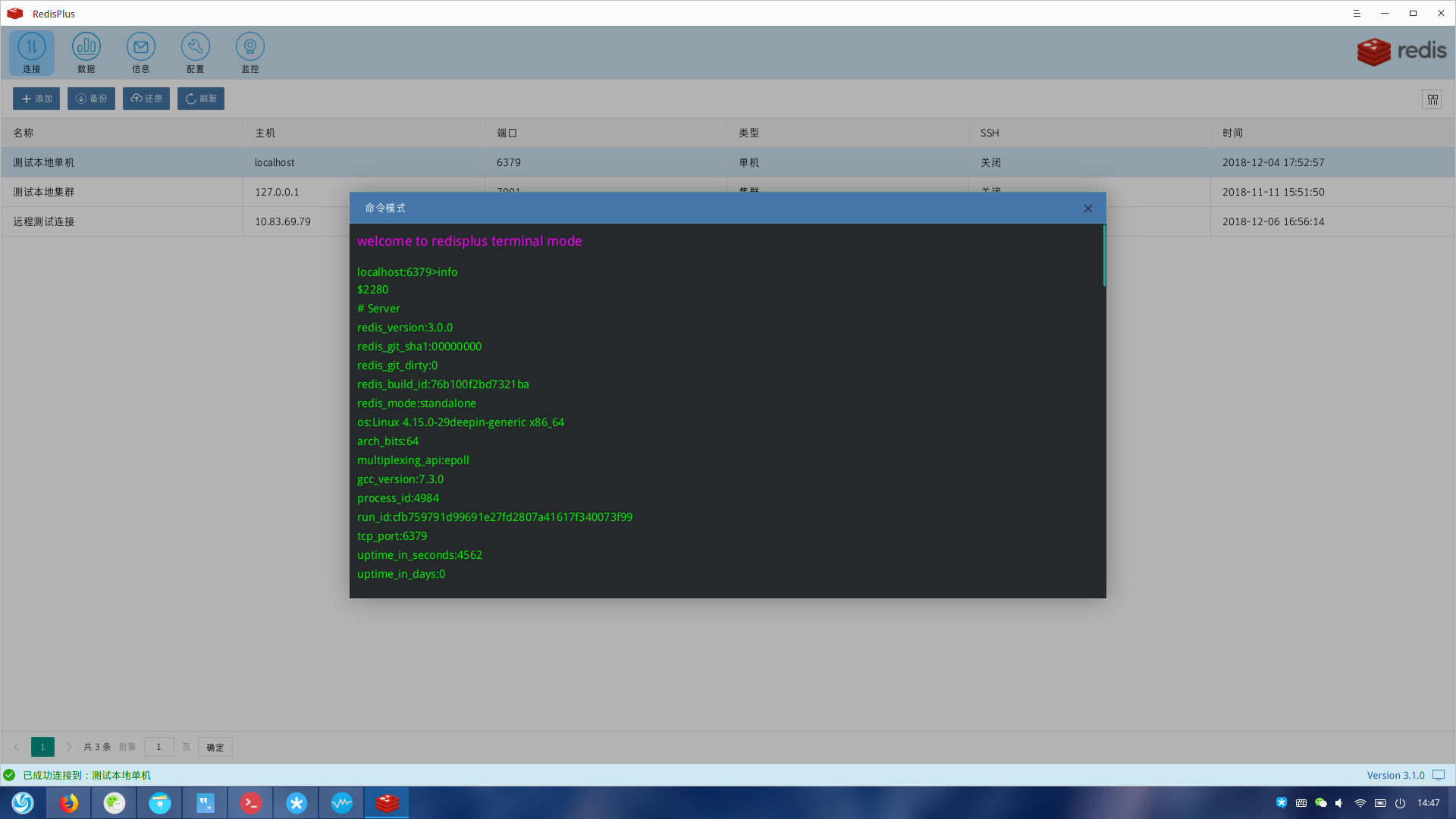Go to next page arrow in pagination
Viewport: 1456px width, 819px height.
point(68,747)
